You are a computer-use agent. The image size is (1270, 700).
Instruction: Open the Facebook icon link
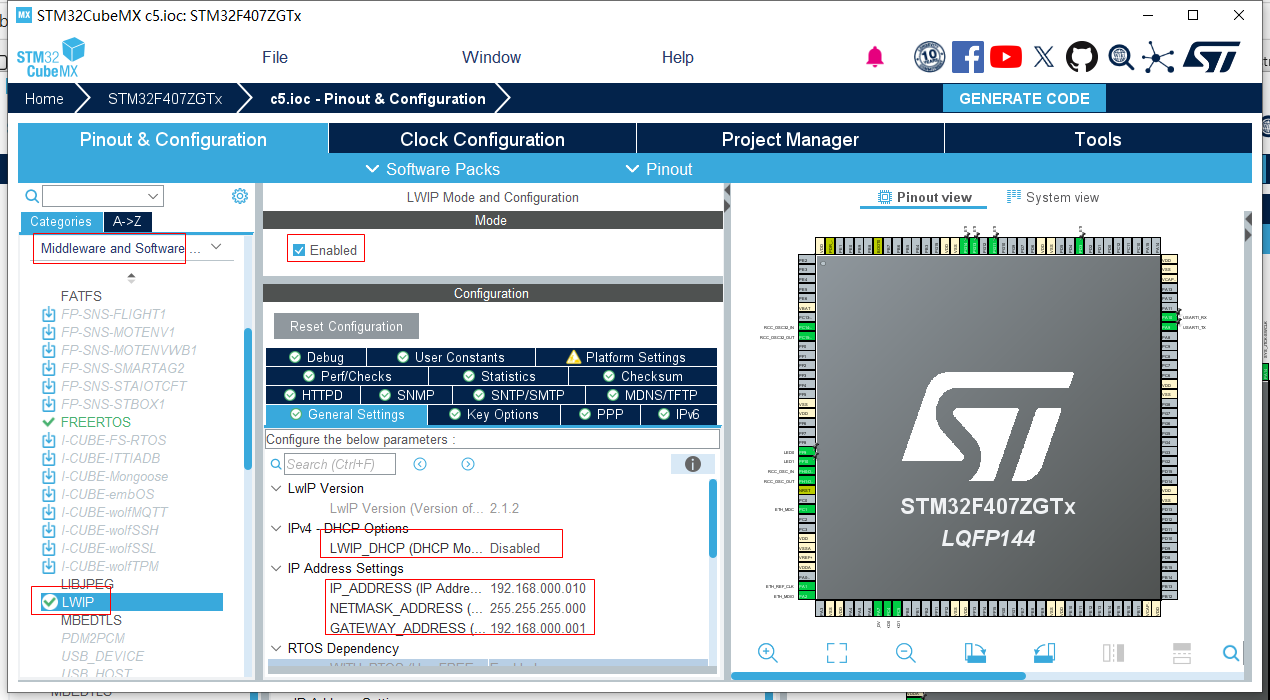(967, 57)
